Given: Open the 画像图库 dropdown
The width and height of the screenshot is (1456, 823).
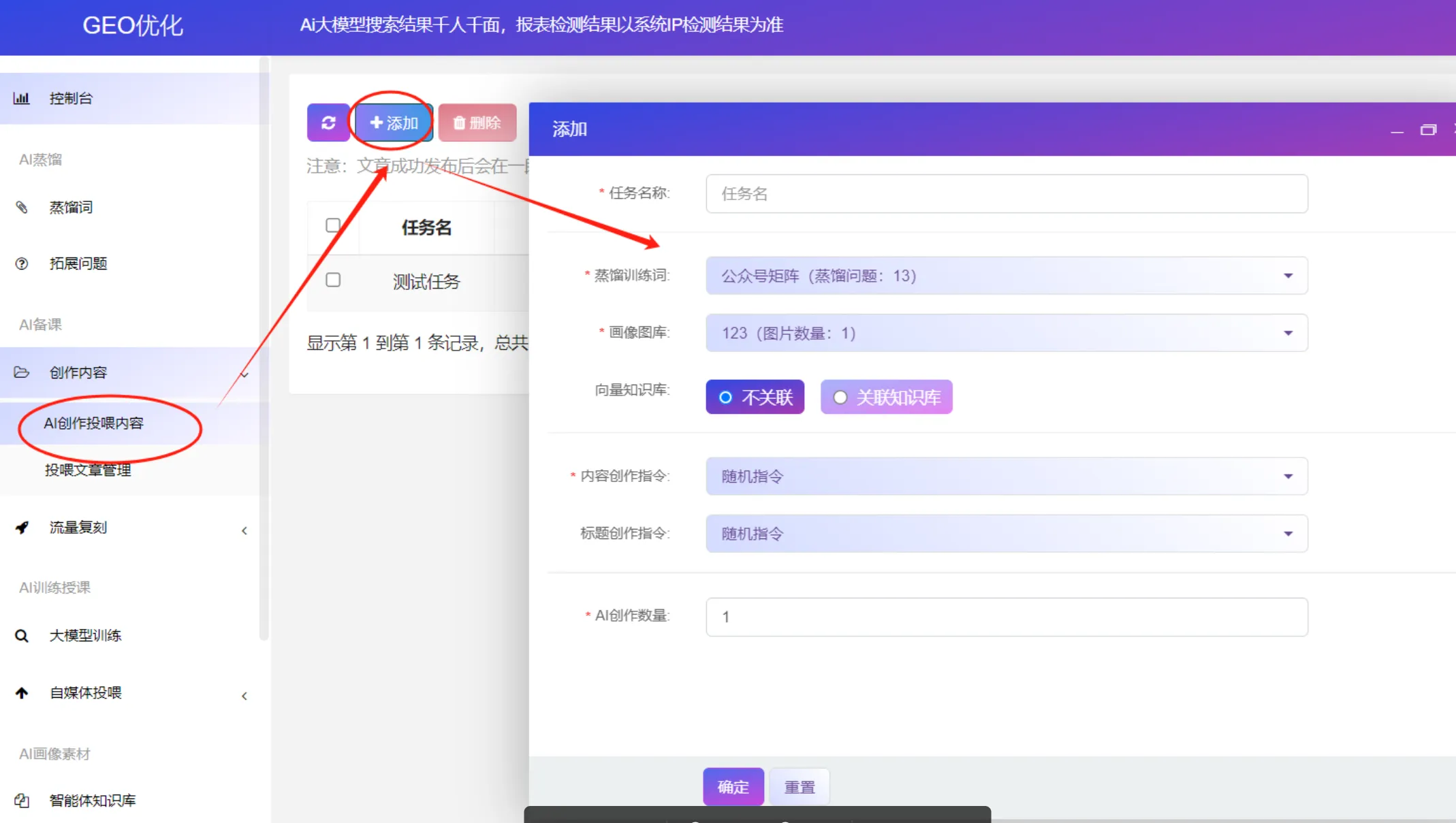Looking at the screenshot, I should (1006, 333).
